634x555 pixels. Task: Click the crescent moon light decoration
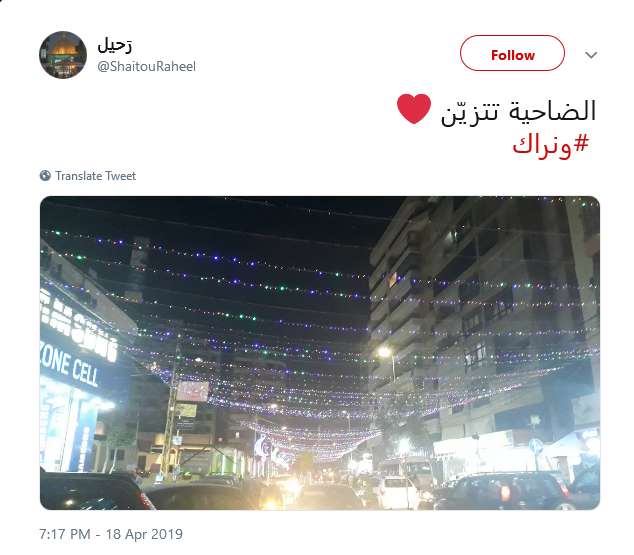pos(262,447)
